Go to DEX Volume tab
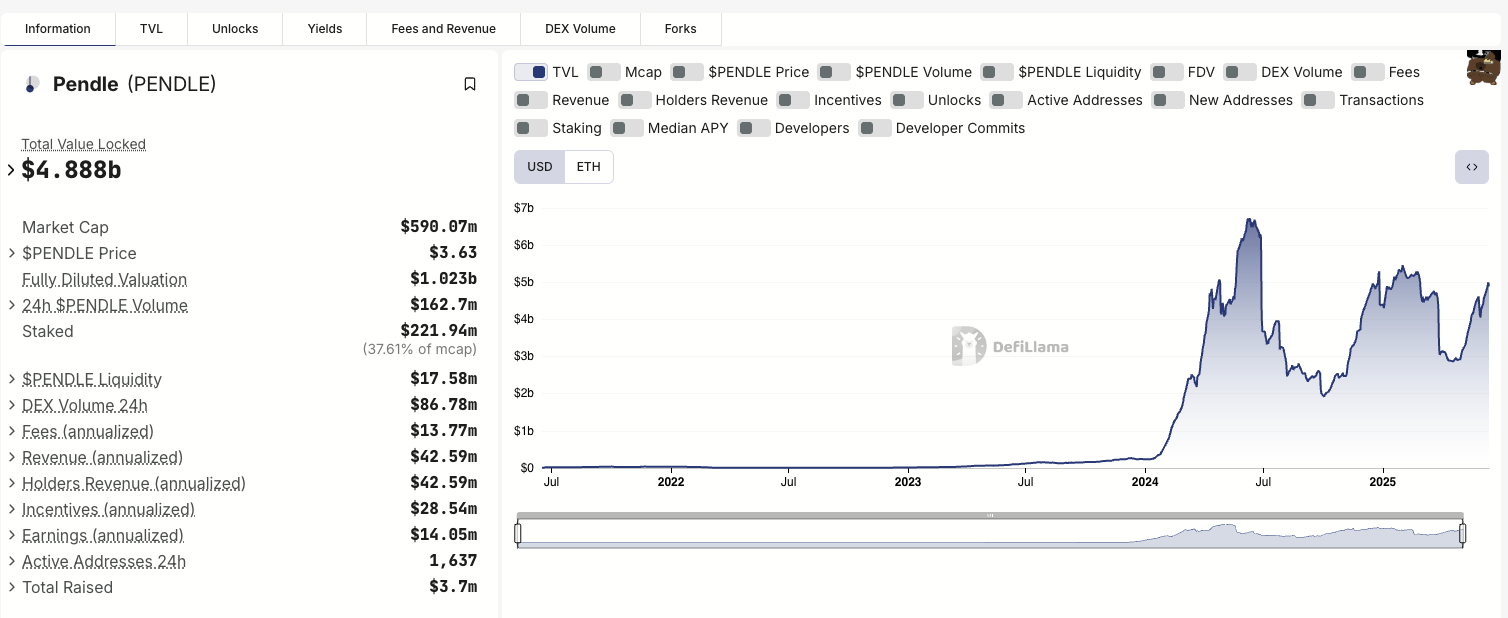This screenshot has width=1508, height=618. pos(580,29)
